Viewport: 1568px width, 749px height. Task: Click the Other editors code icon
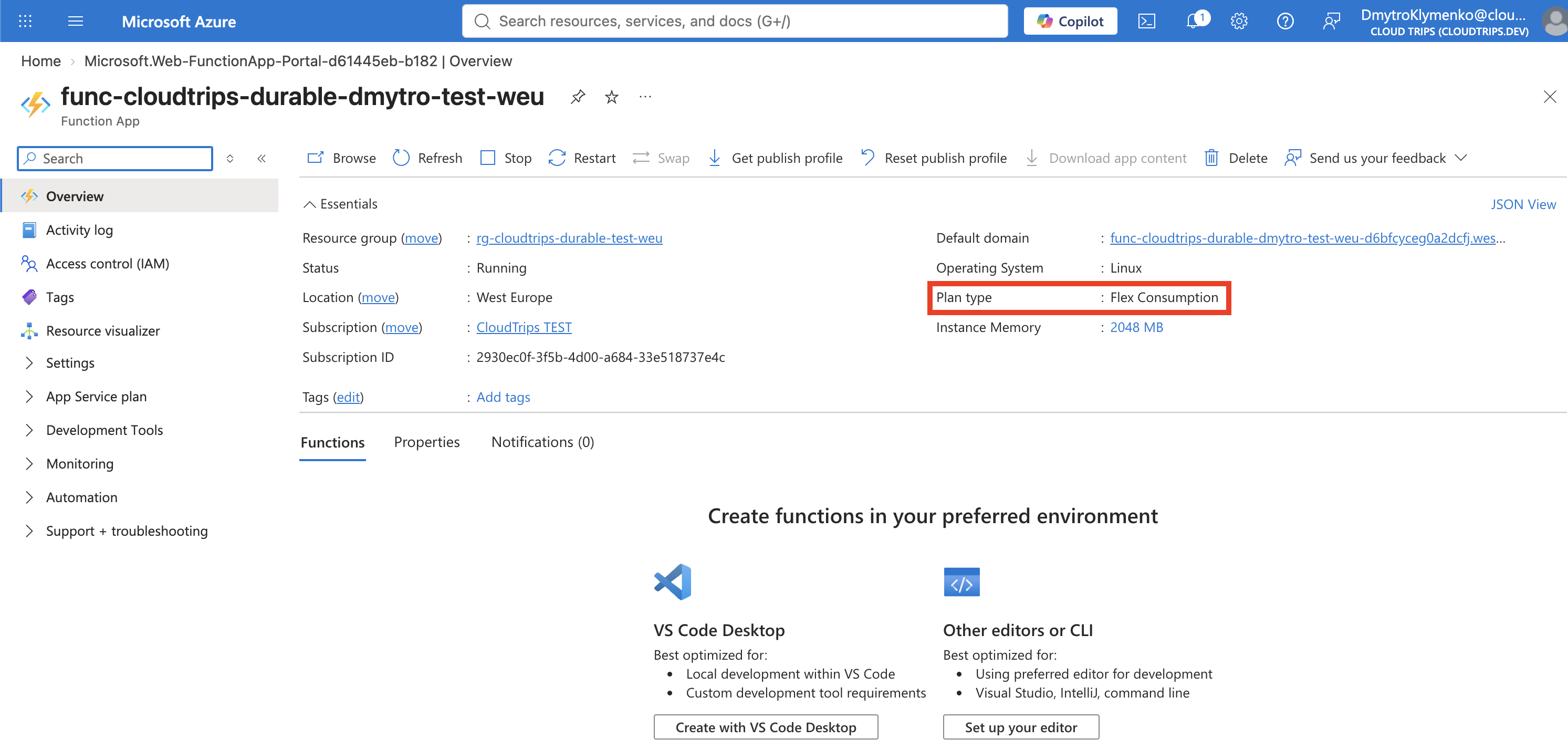coord(961,582)
